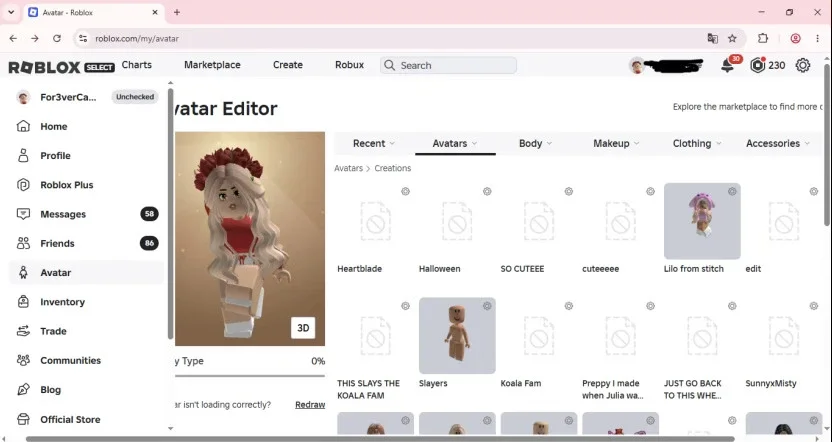Open Create in top navigation
This screenshot has height=442, width=832.
(x=288, y=65)
